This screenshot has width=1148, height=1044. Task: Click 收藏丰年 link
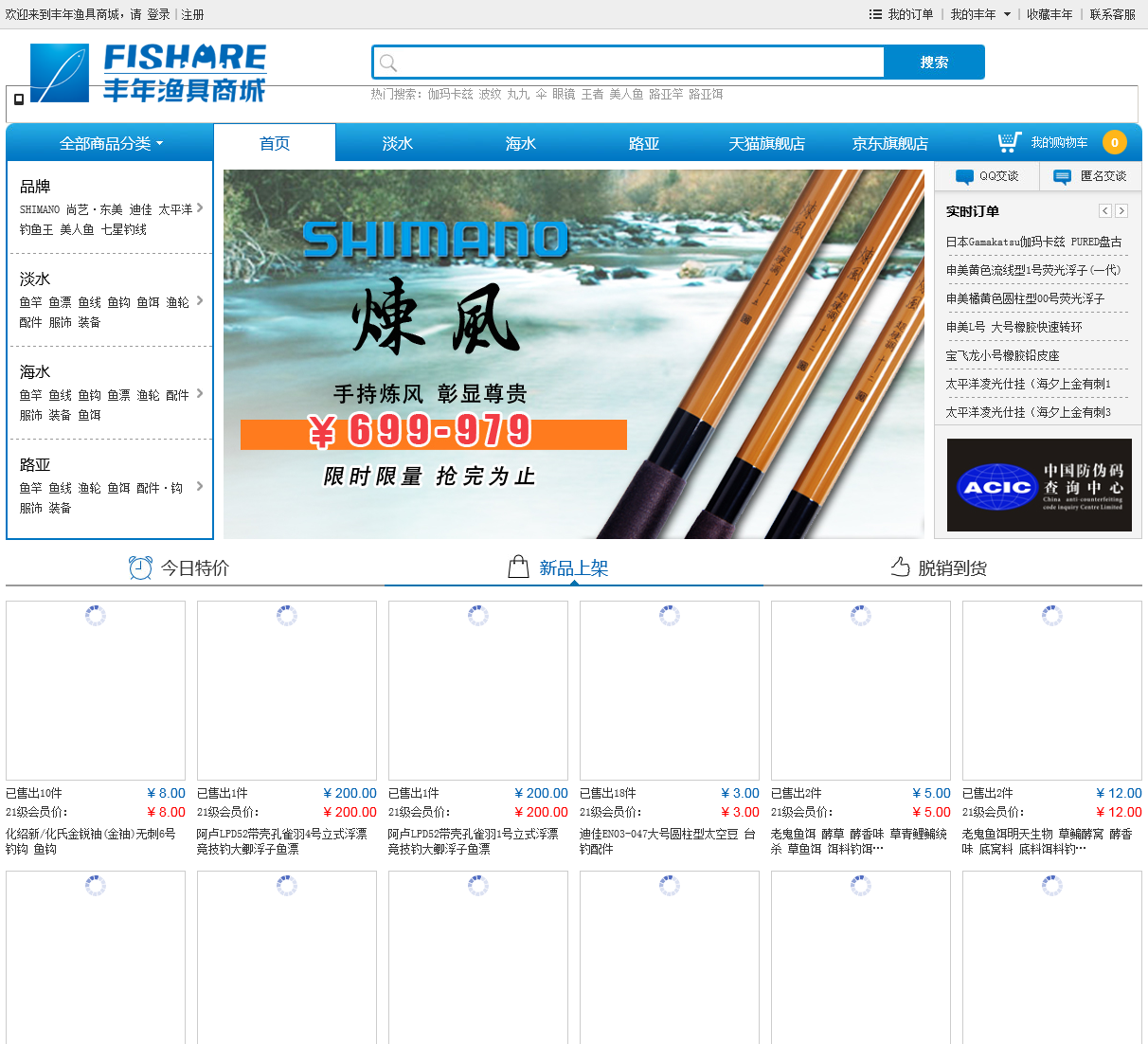pos(1049,14)
